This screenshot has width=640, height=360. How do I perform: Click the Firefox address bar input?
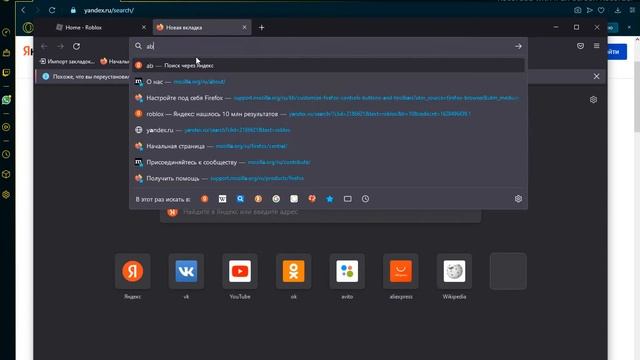327,47
